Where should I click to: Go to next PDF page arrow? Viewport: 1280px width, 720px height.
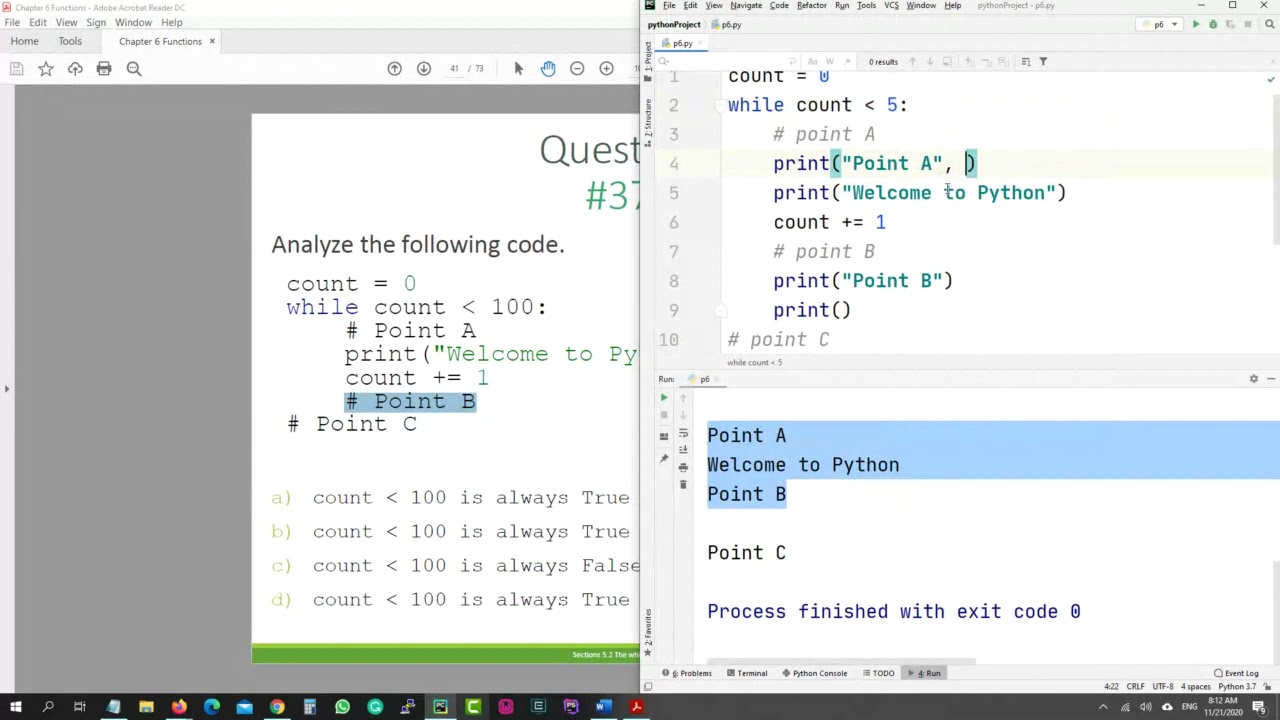click(424, 69)
